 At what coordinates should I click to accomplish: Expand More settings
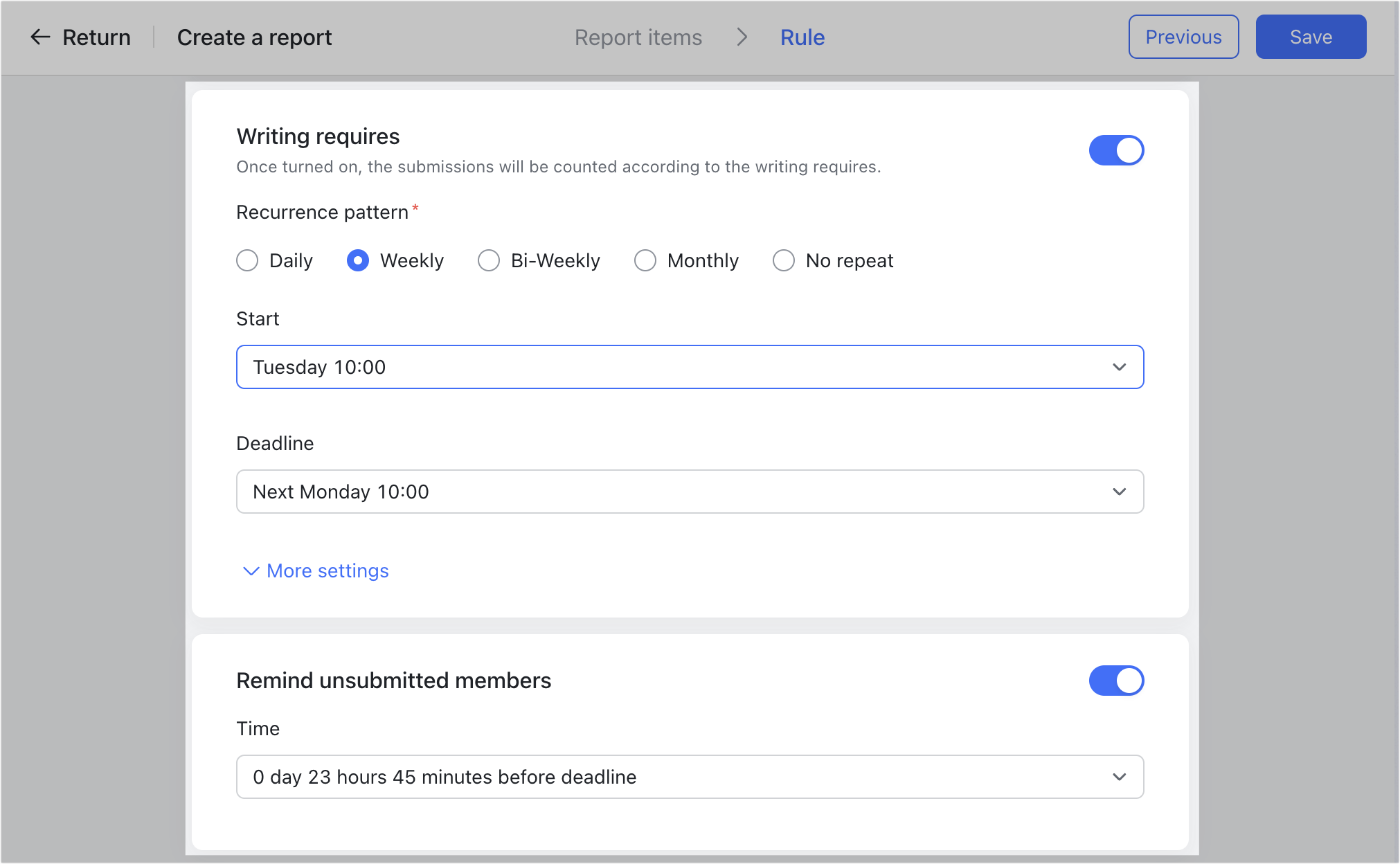[x=327, y=571]
